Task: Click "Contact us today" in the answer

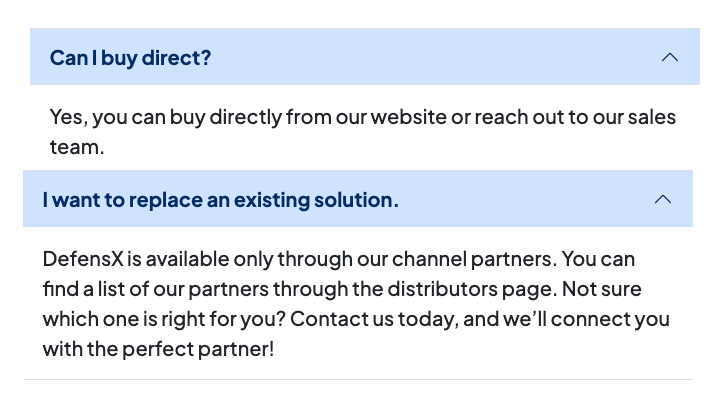Action: click(390, 319)
